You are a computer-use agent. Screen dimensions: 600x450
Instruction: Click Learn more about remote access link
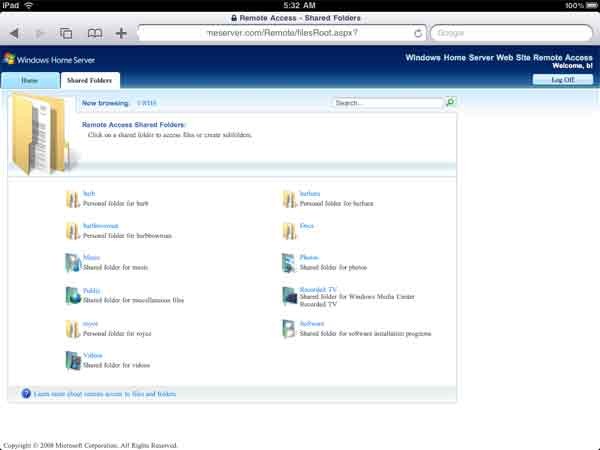point(105,394)
